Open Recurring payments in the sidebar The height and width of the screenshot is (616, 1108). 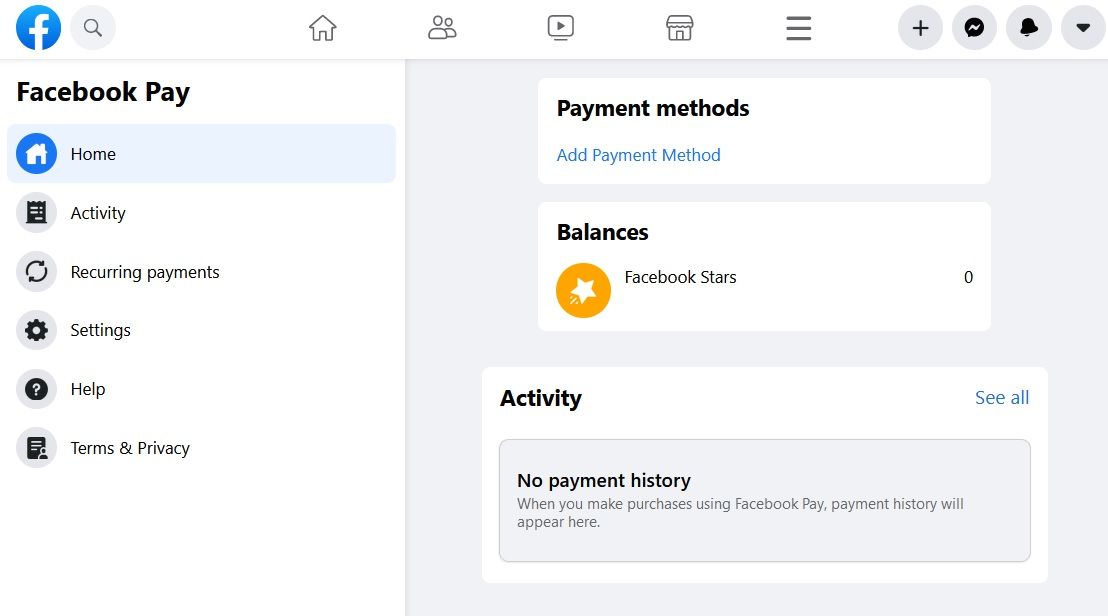(144, 271)
